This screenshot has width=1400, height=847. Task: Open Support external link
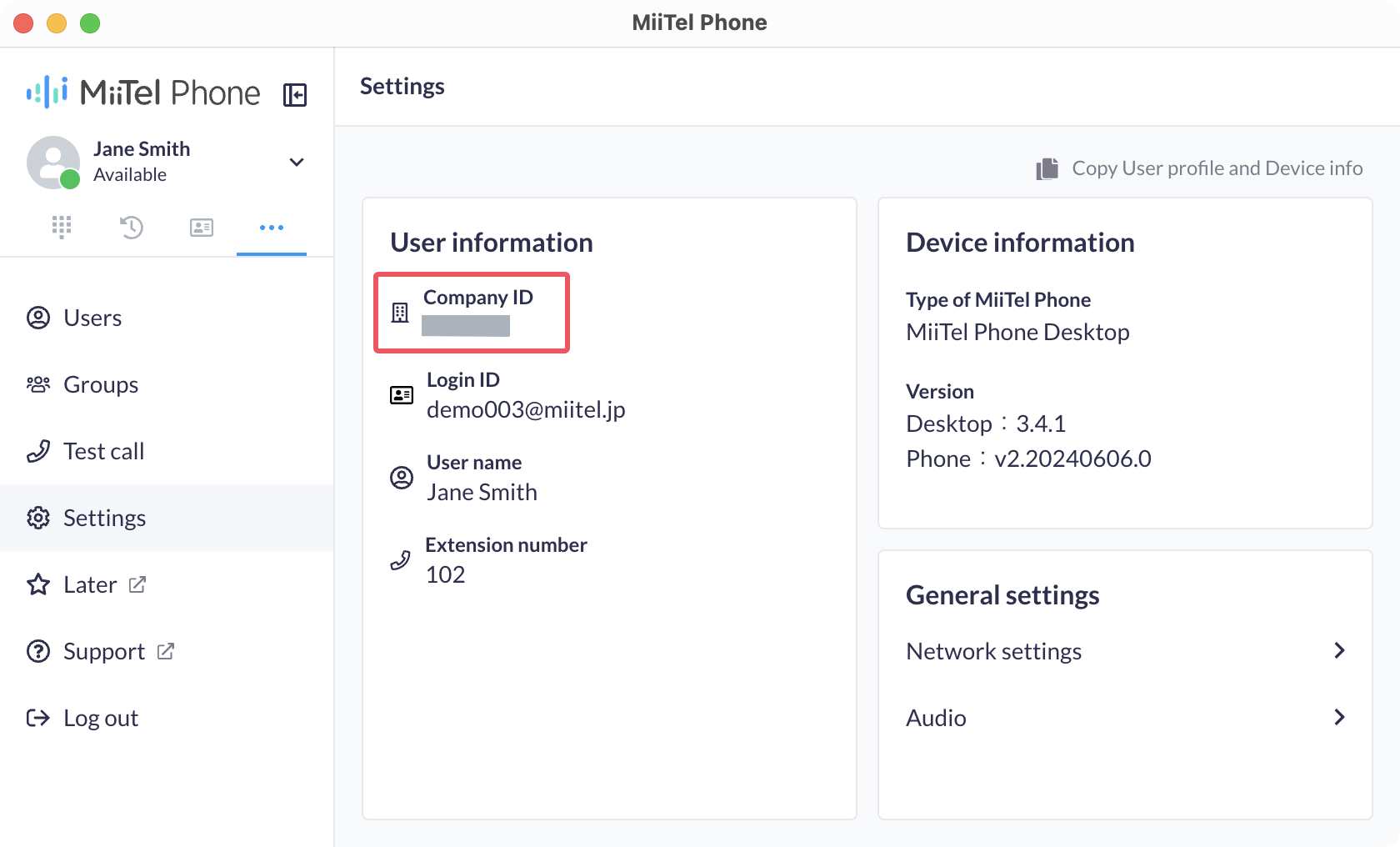click(x=167, y=651)
